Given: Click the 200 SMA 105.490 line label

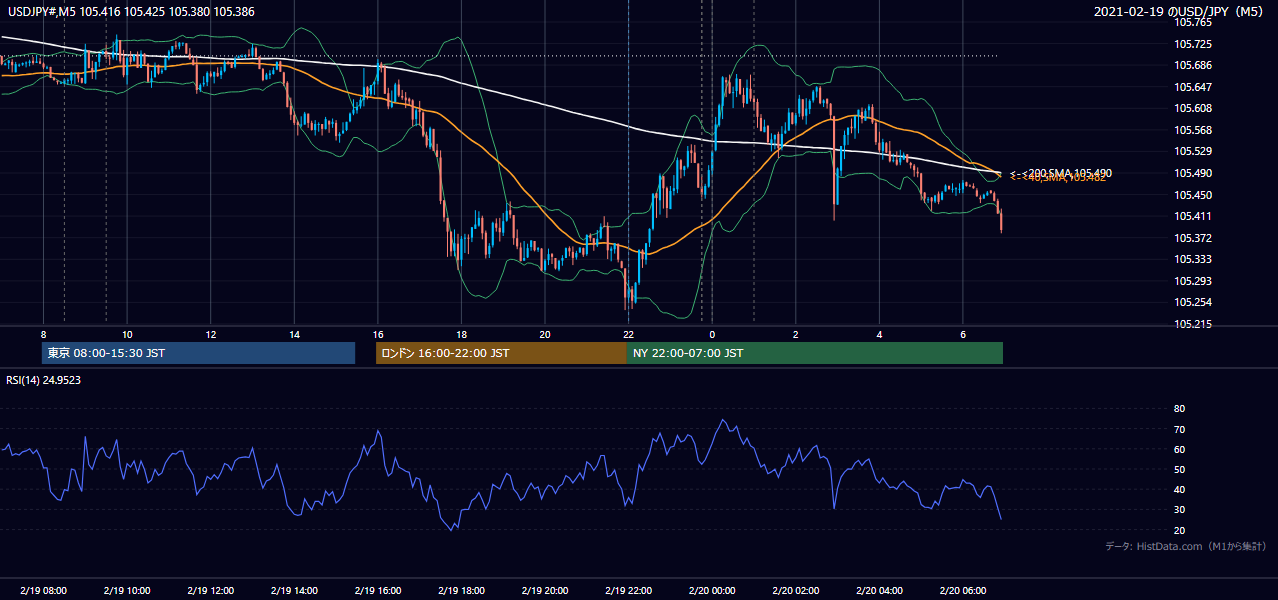Looking at the screenshot, I should (x=1061, y=173).
